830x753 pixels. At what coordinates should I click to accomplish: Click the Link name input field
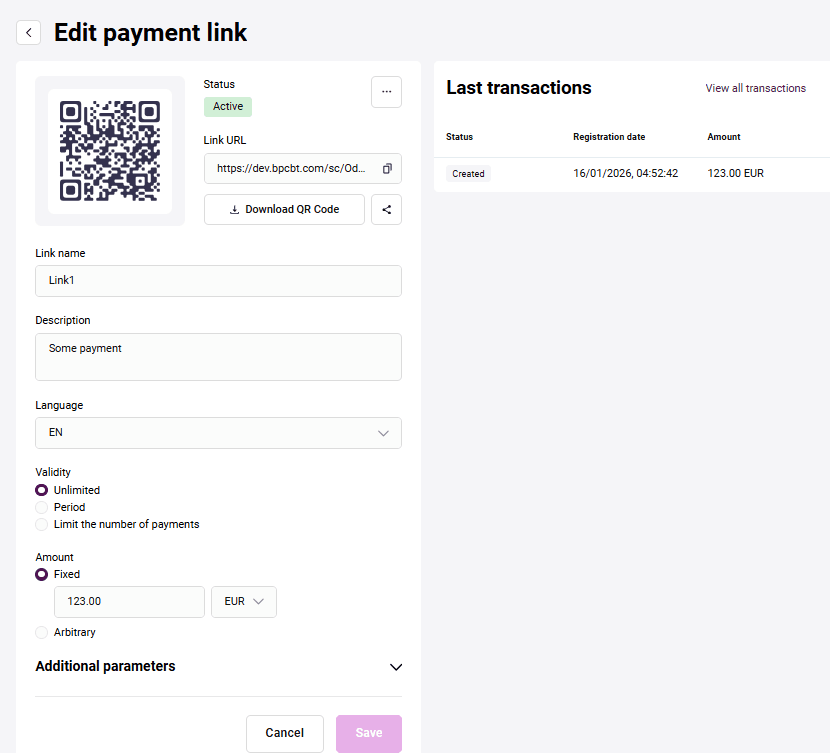pos(218,281)
